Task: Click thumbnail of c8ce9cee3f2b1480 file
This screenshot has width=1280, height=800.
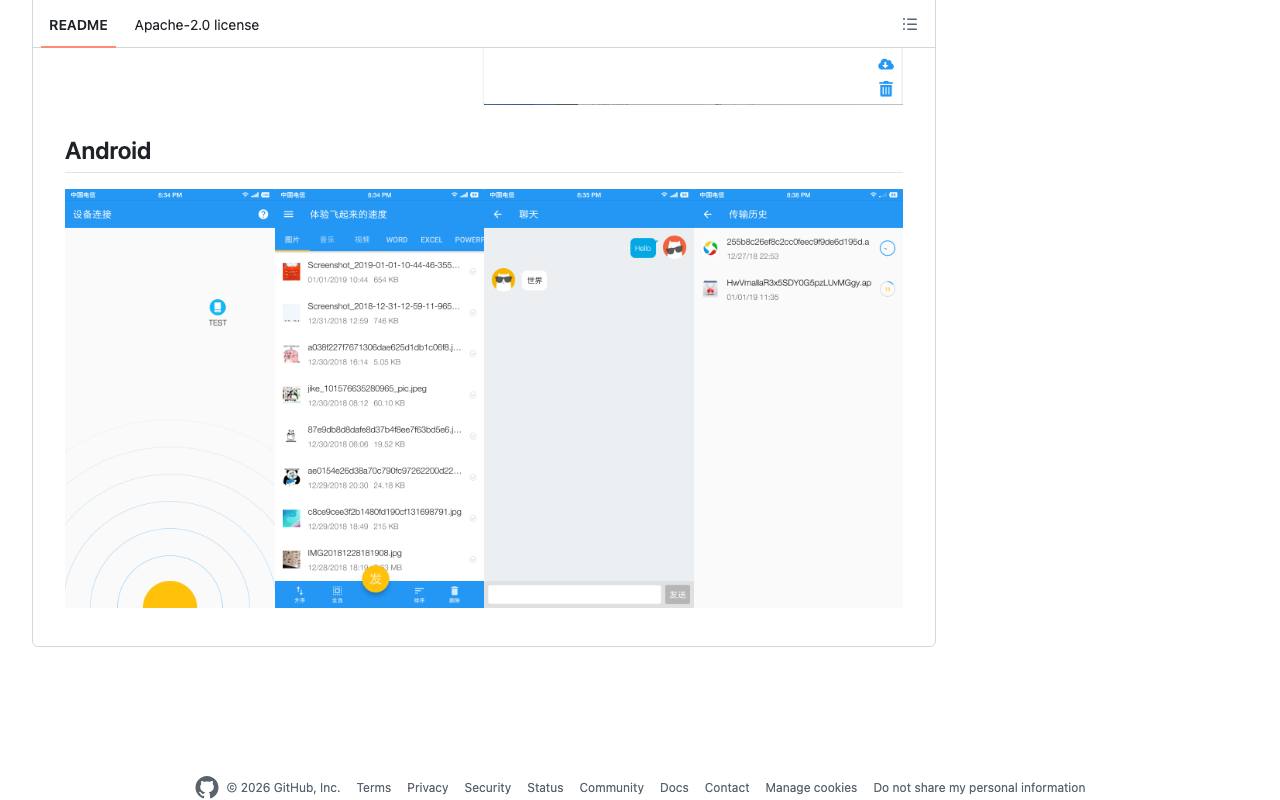Action: pyautogui.click(x=291, y=518)
